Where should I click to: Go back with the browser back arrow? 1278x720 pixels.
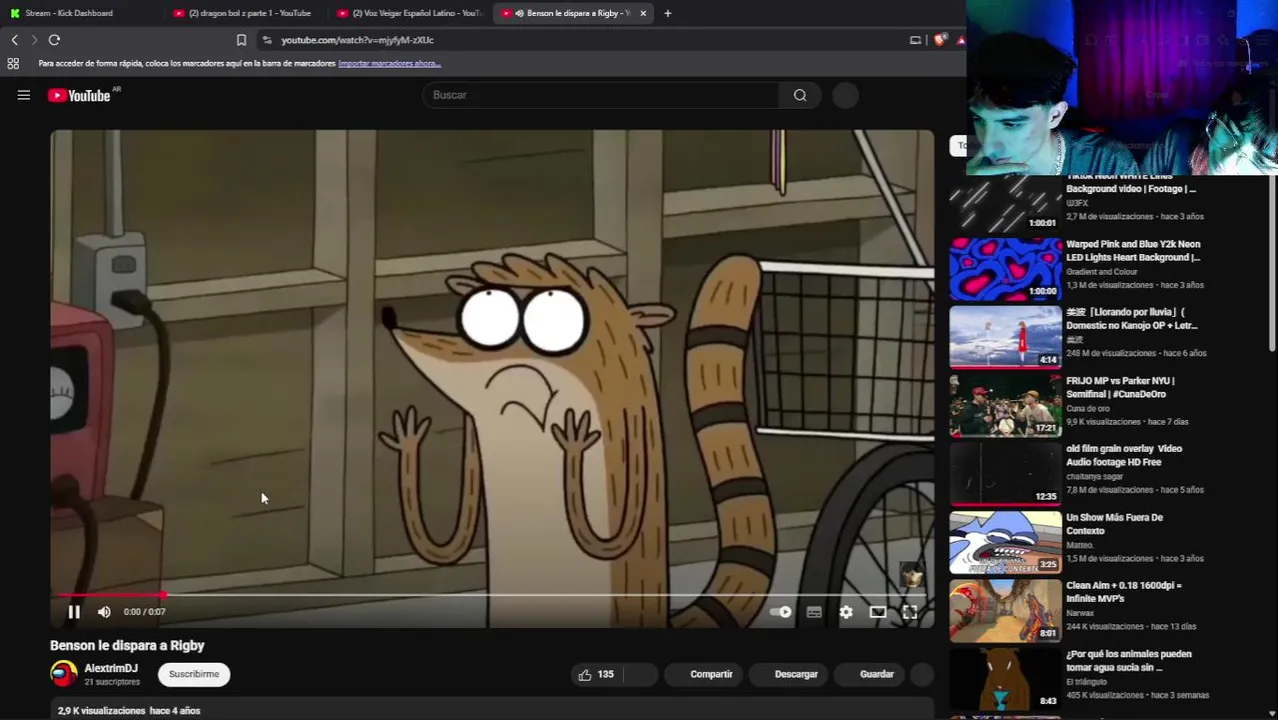(x=15, y=40)
